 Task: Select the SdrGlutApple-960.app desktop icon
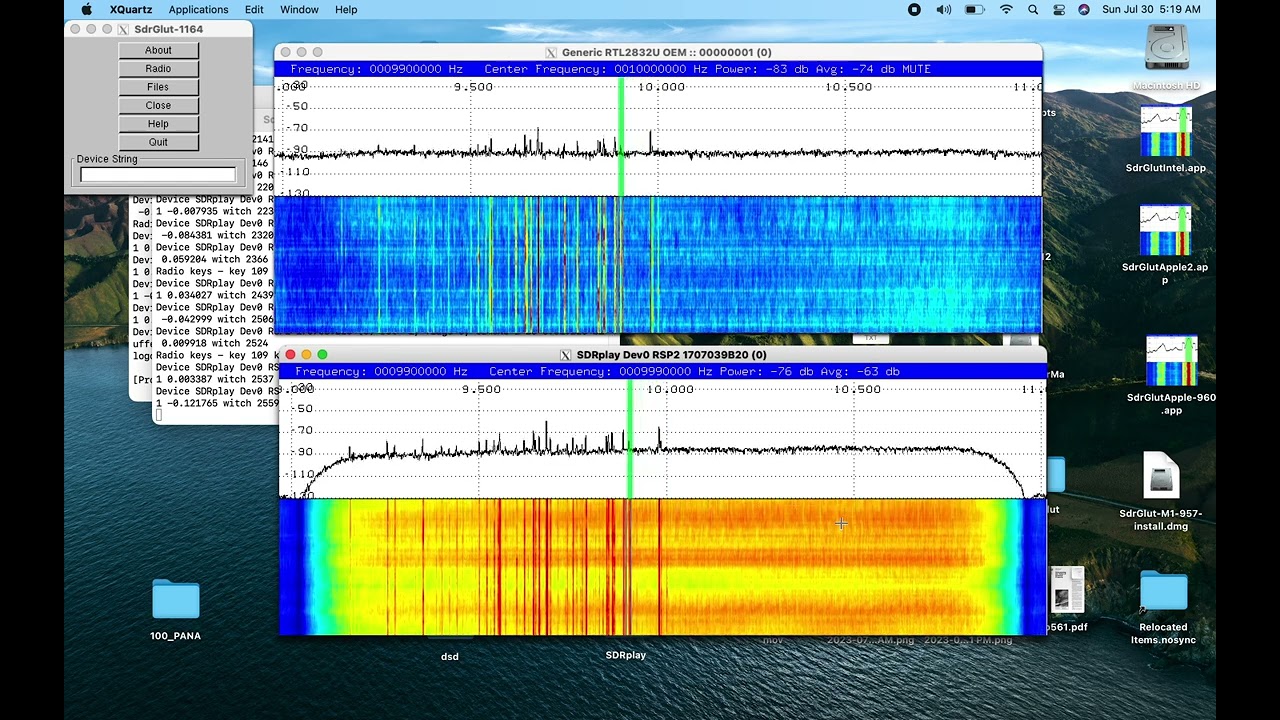pyautogui.click(x=1171, y=361)
